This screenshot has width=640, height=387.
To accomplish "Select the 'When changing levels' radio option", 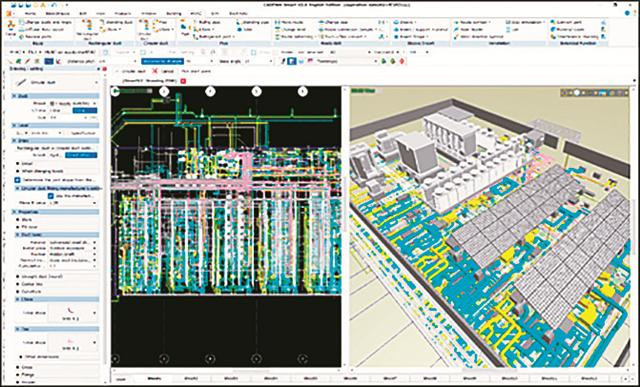I will pos(18,171).
